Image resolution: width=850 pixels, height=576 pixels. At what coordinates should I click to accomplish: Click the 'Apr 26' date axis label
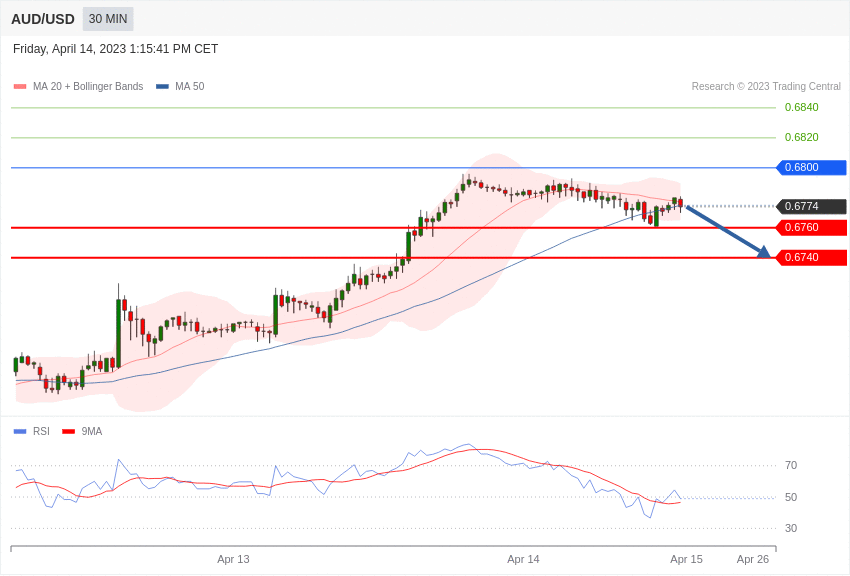752,559
